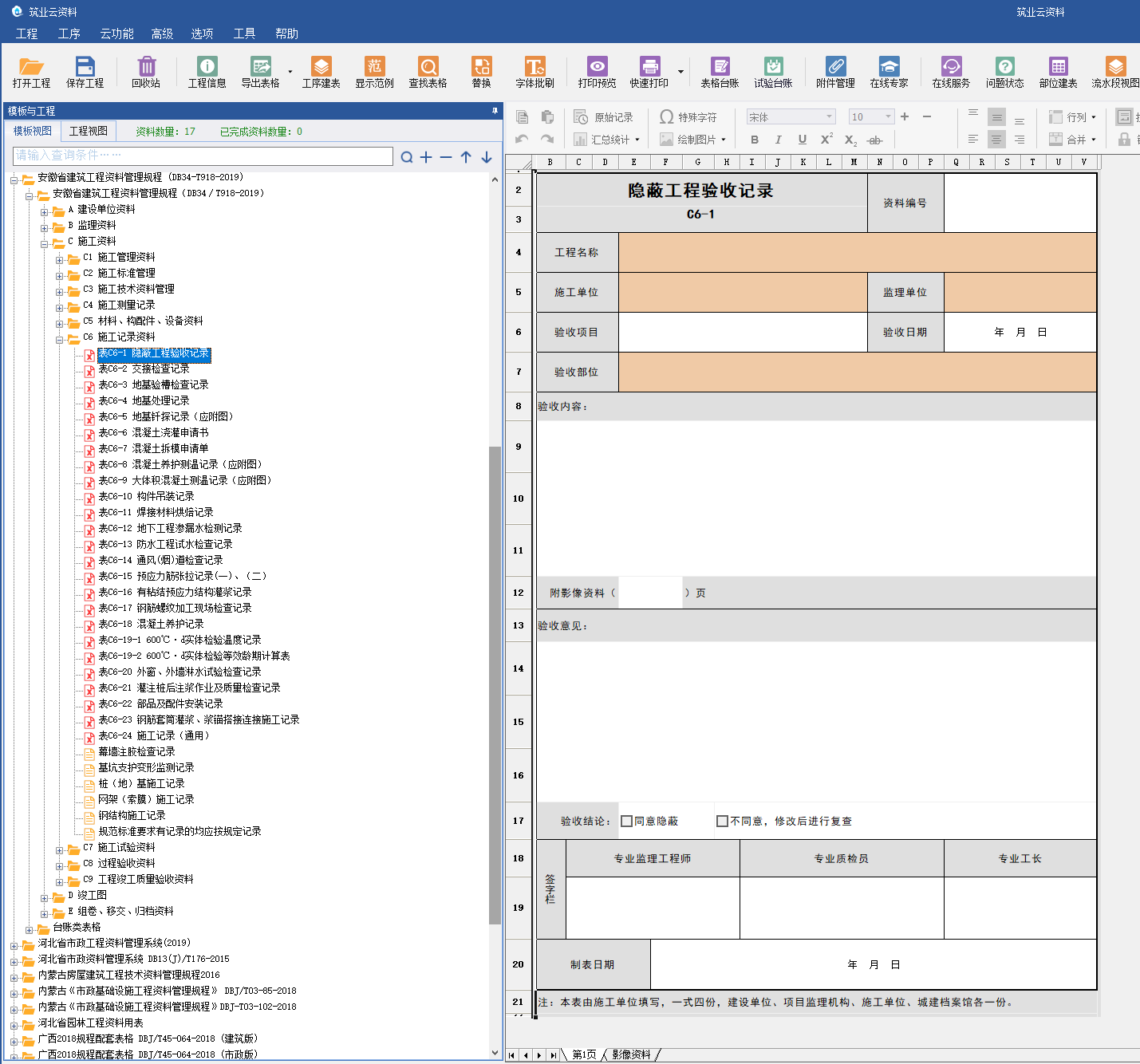
Task: Click 原始记录 button
Action: (604, 117)
